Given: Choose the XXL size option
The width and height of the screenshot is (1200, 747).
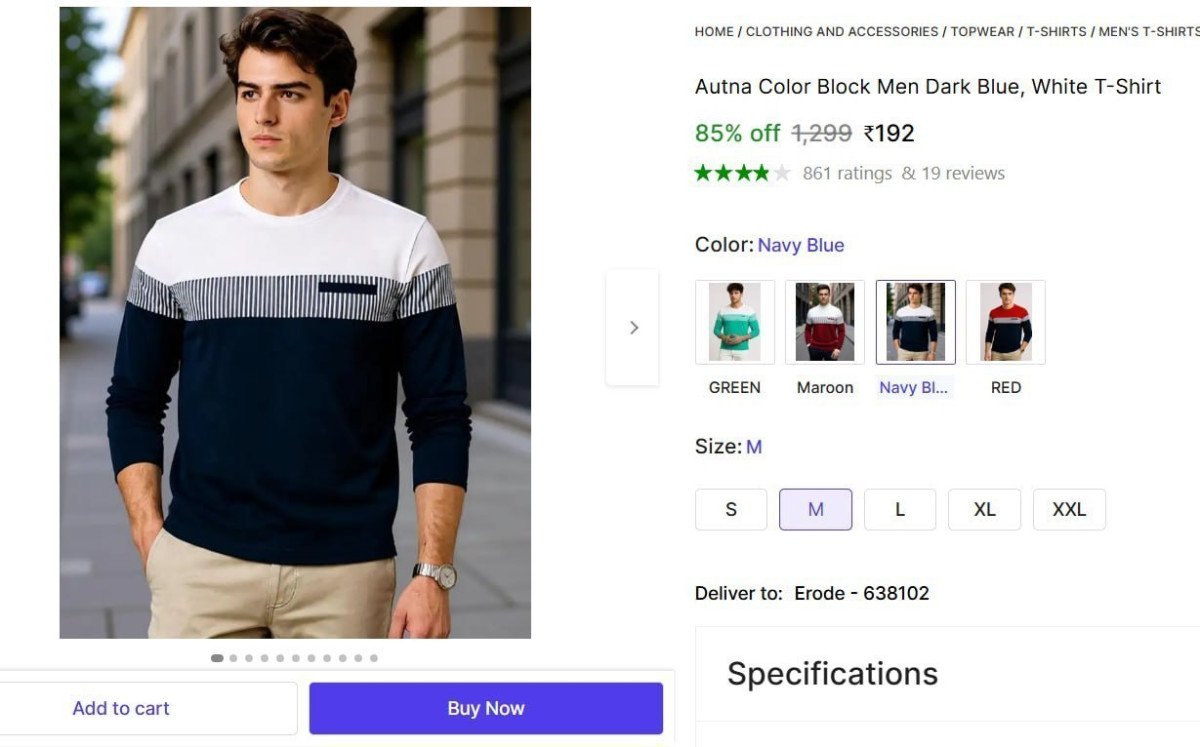Looking at the screenshot, I should click(x=1069, y=509).
